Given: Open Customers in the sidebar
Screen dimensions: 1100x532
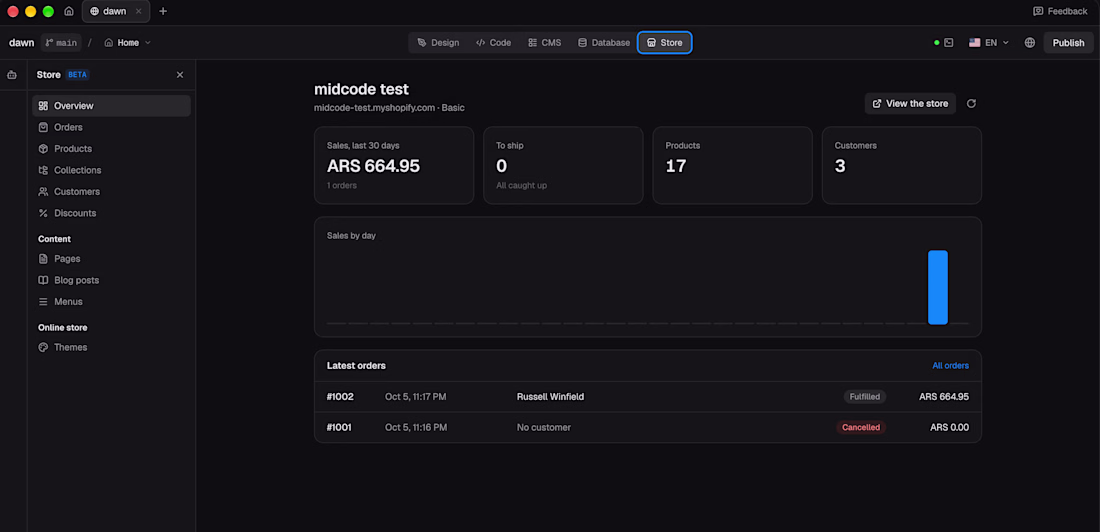Looking at the screenshot, I should 112,192.
